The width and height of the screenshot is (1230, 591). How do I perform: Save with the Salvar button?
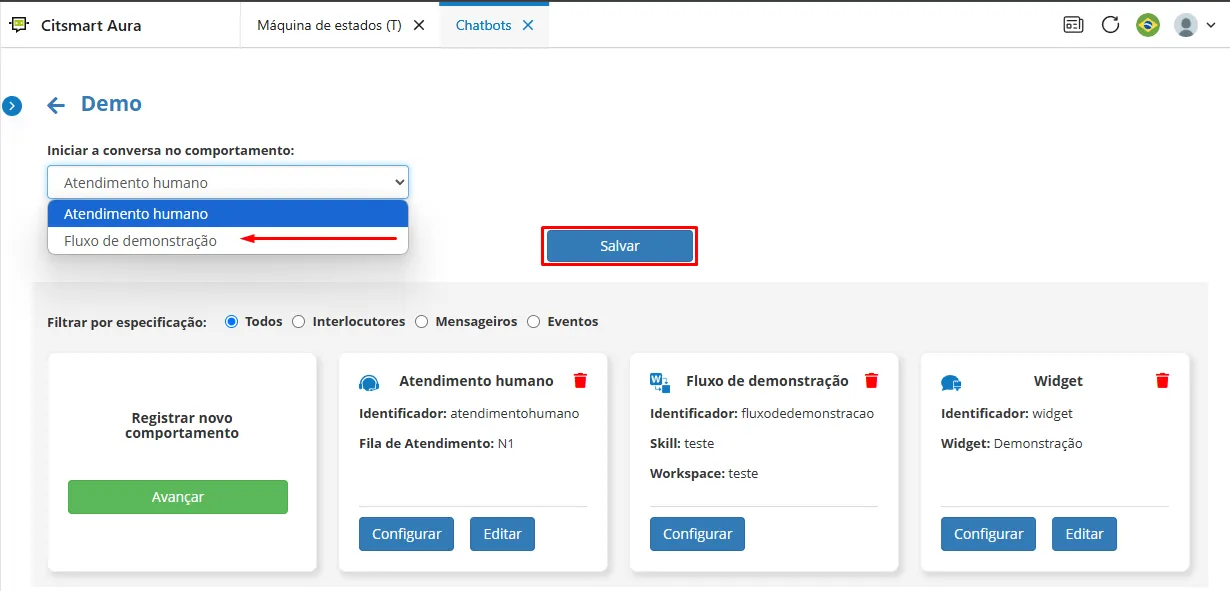[x=620, y=246]
